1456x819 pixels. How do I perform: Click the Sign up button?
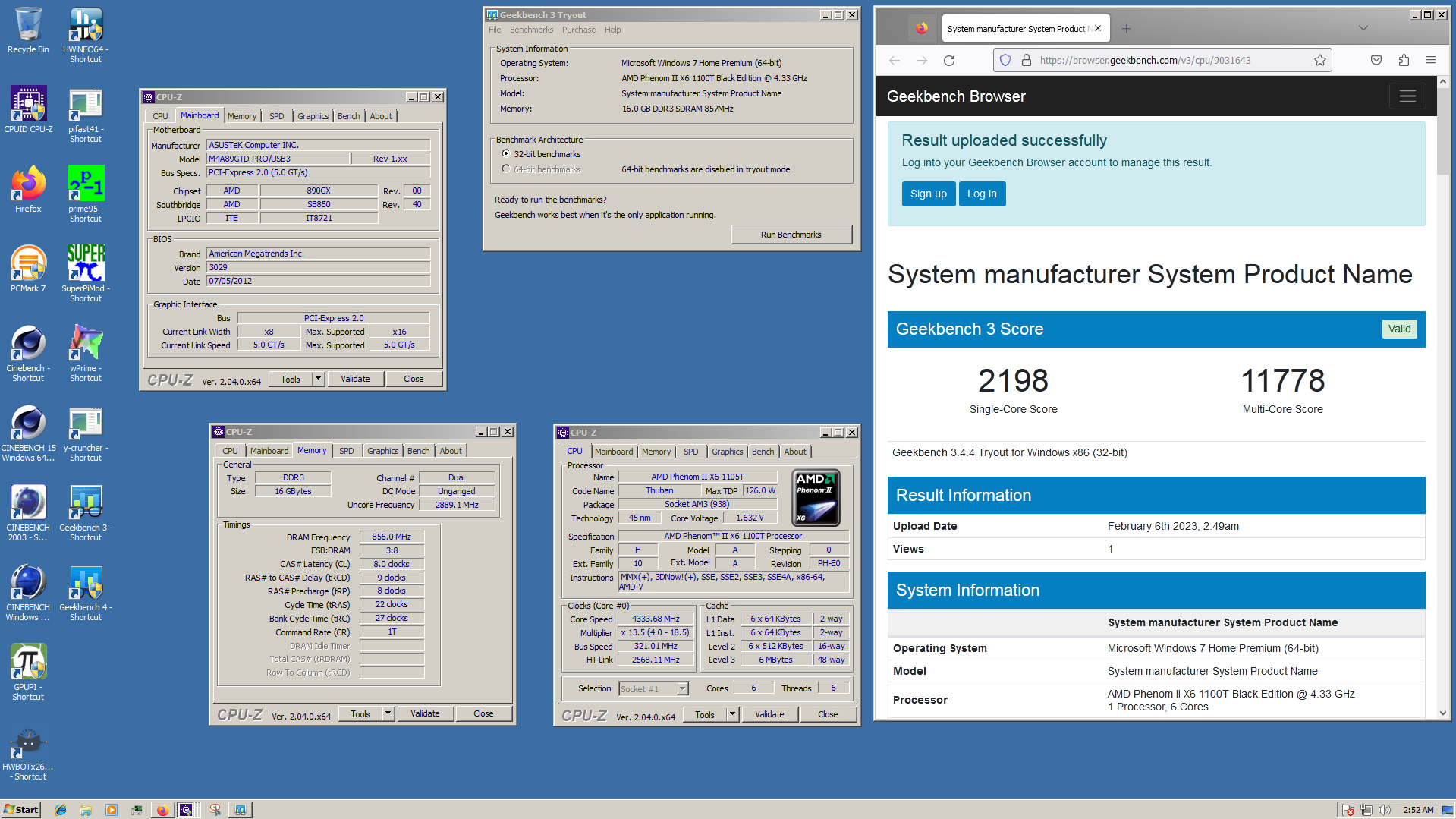click(x=929, y=194)
